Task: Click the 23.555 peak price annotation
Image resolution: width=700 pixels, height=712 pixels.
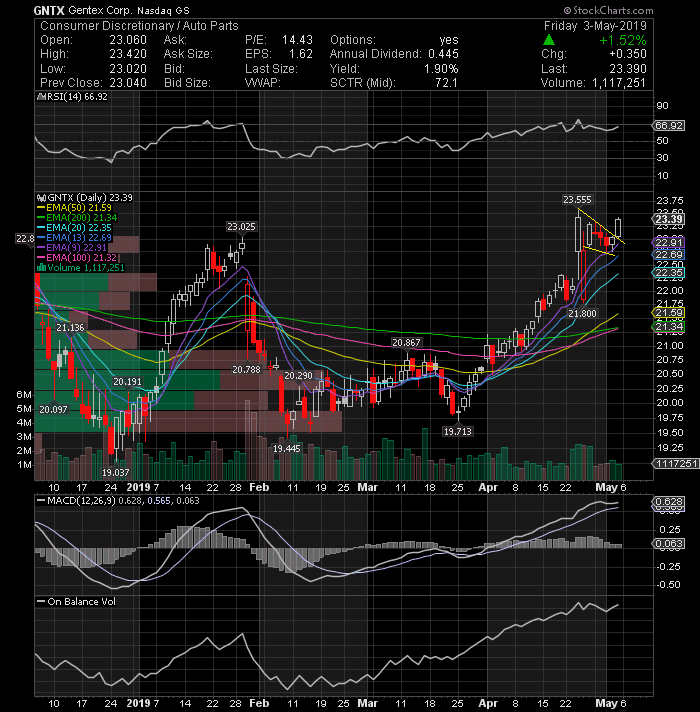Action: pyautogui.click(x=577, y=199)
